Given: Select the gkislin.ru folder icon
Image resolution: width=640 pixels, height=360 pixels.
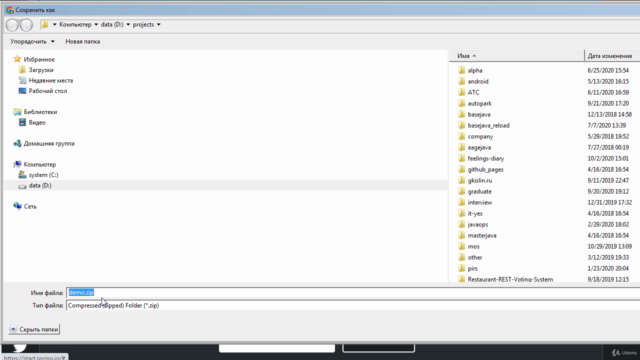Looking at the screenshot, I should 462,180.
